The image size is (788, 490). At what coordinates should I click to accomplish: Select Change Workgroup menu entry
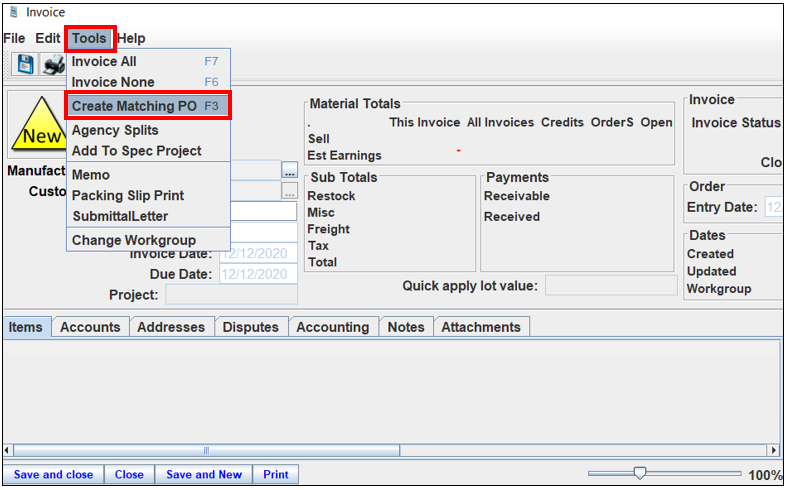click(x=148, y=240)
